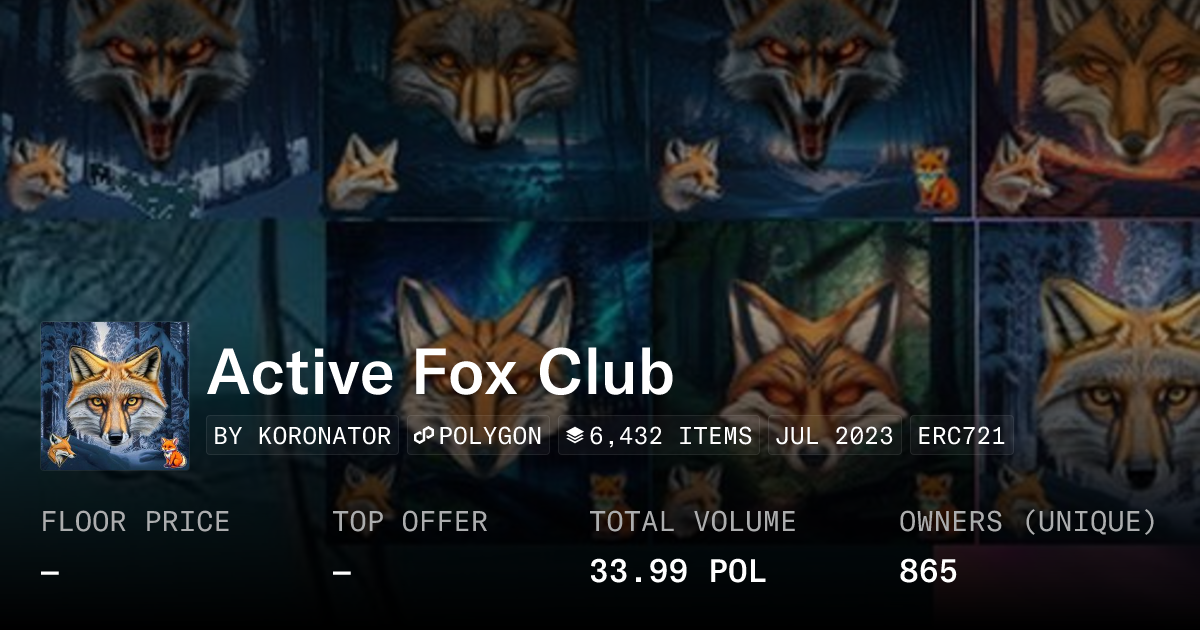Click the Polygon chain link icon
This screenshot has width=1200, height=630.
[x=423, y=436]
